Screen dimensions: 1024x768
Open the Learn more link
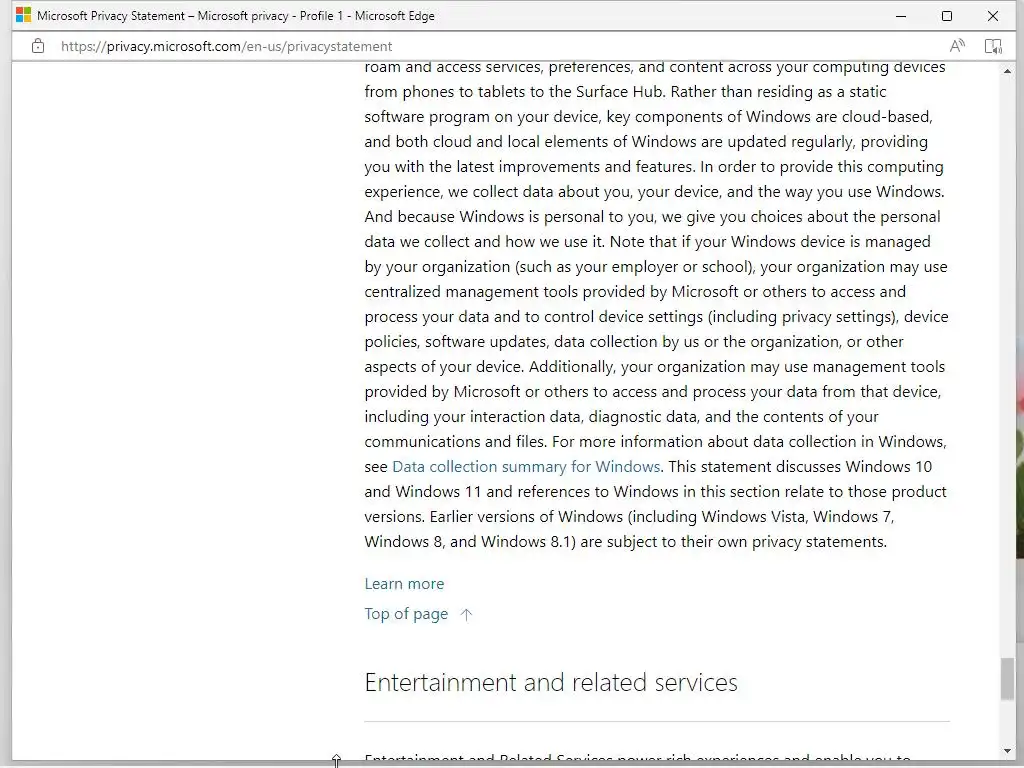[x=404, y=584]
